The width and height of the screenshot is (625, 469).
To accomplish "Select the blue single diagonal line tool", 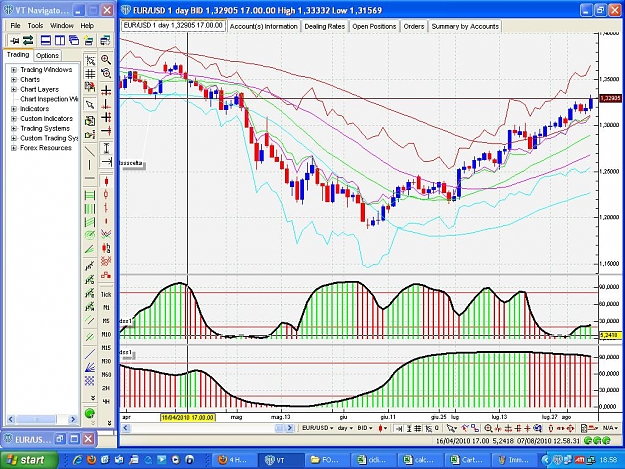I will tap(90, 353).
